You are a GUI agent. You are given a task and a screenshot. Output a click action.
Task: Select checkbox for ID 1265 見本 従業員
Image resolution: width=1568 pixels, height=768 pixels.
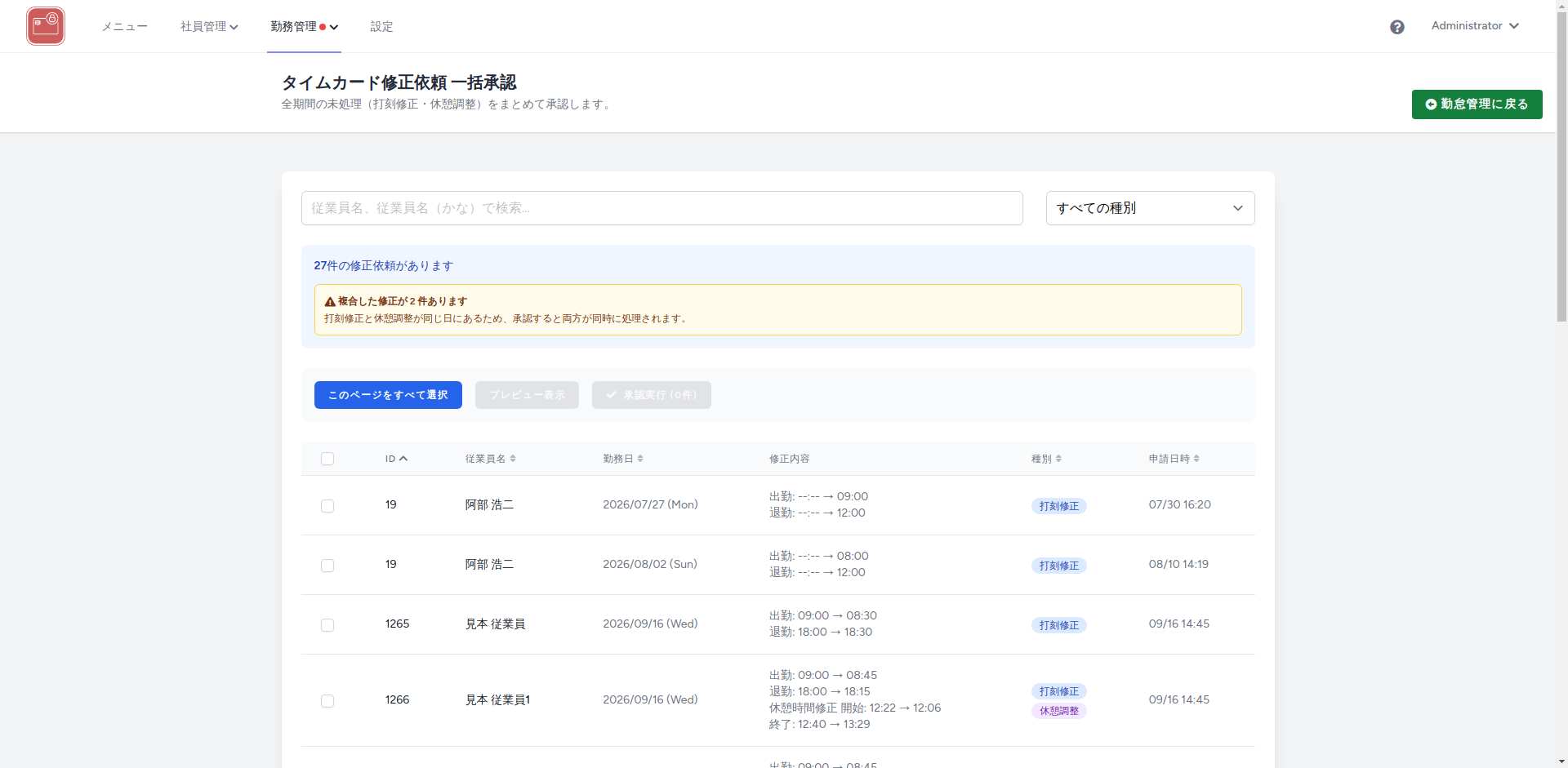327,625
